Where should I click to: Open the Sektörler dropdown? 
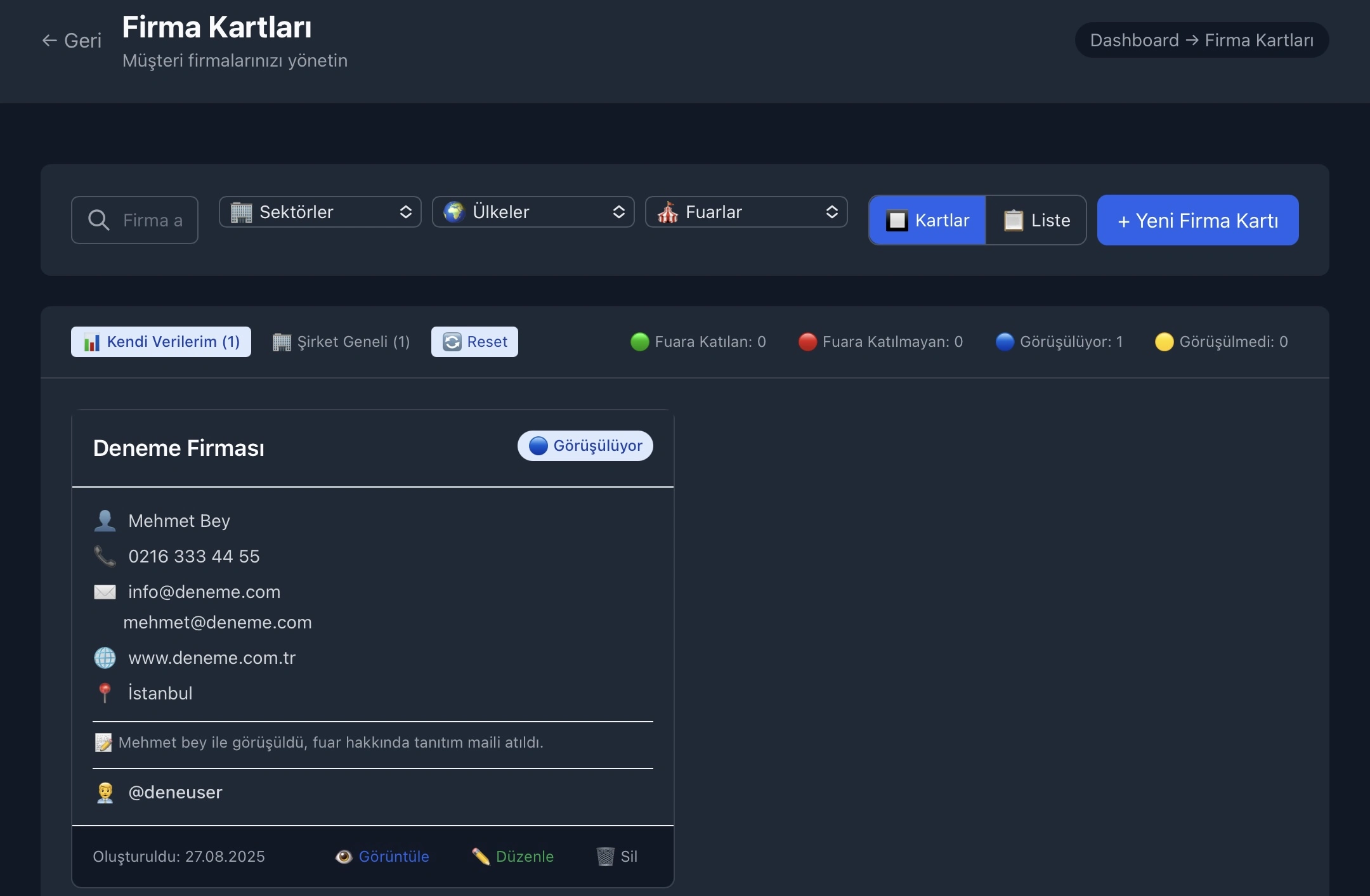320,212
